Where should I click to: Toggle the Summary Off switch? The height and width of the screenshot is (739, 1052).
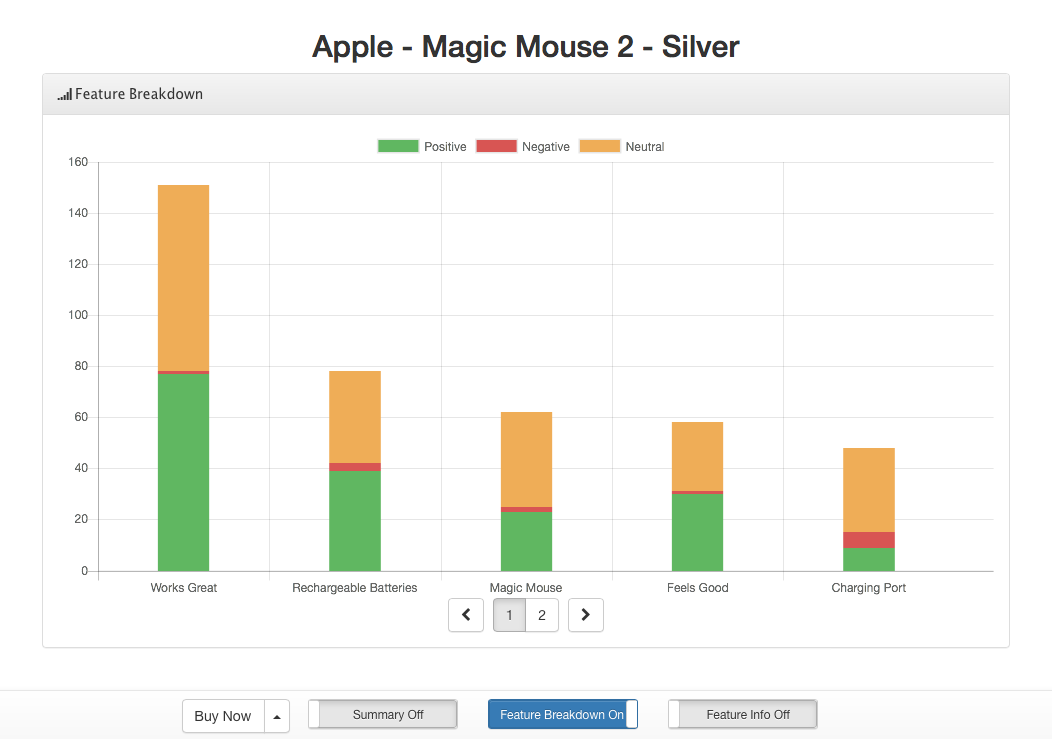[x=383, y=714]
